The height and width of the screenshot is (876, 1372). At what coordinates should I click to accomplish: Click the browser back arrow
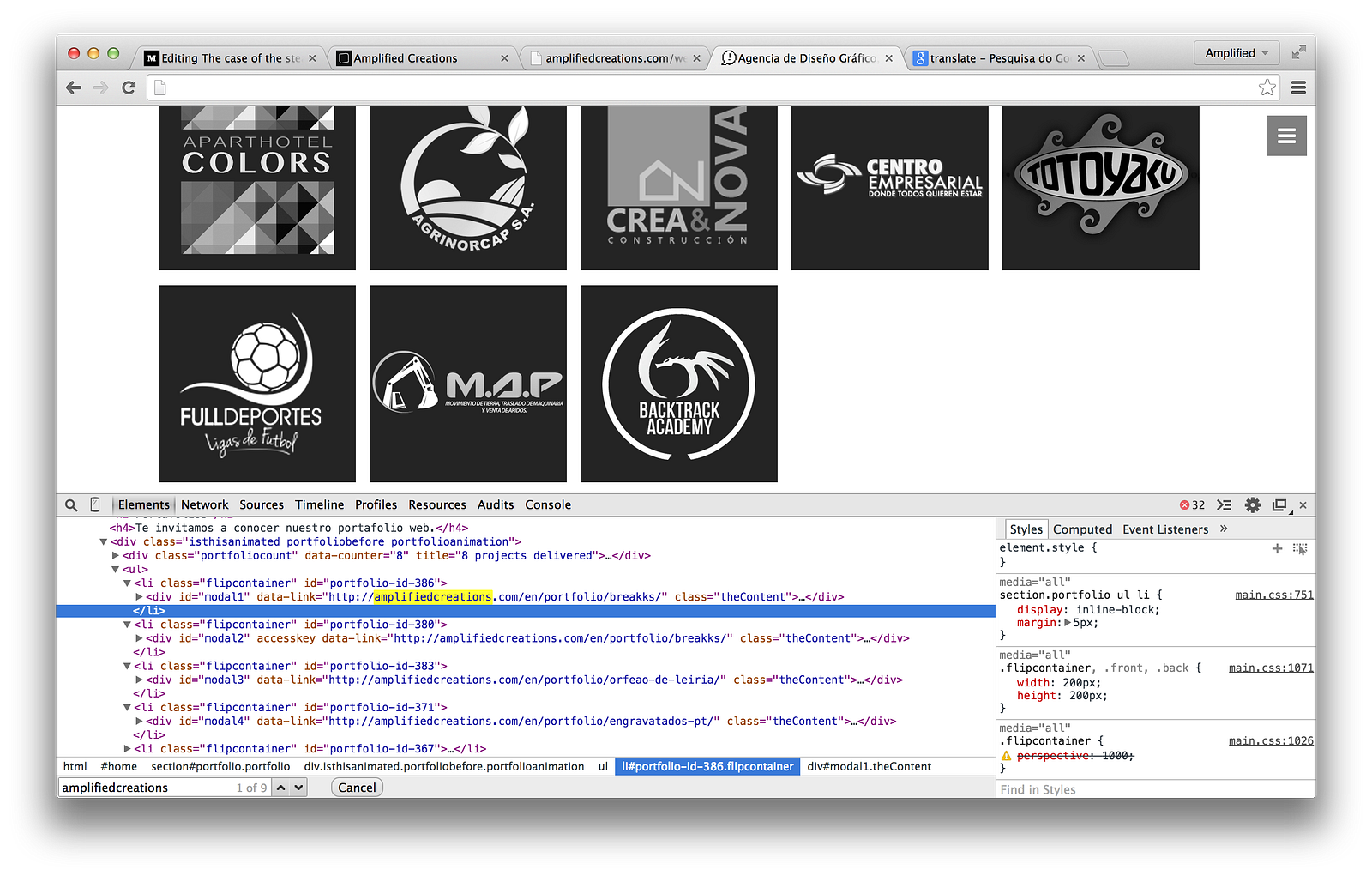click(x=74, y=88)
